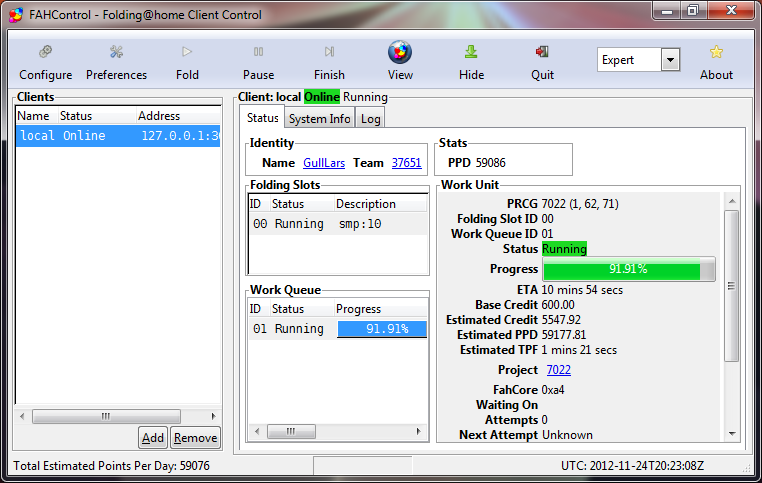This screenshot has height=483, width=762.
Task: Click the Clients Address column header
Action: 178,116
